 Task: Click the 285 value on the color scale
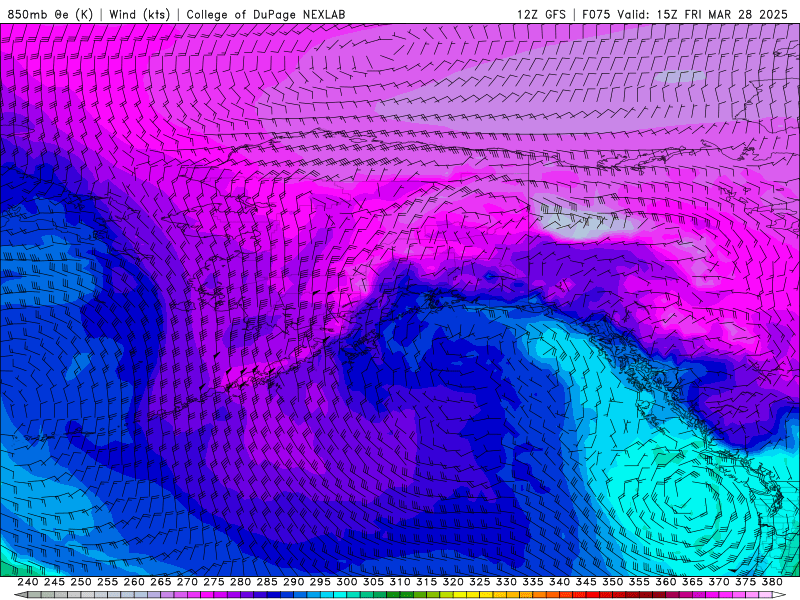pos(267,582)
